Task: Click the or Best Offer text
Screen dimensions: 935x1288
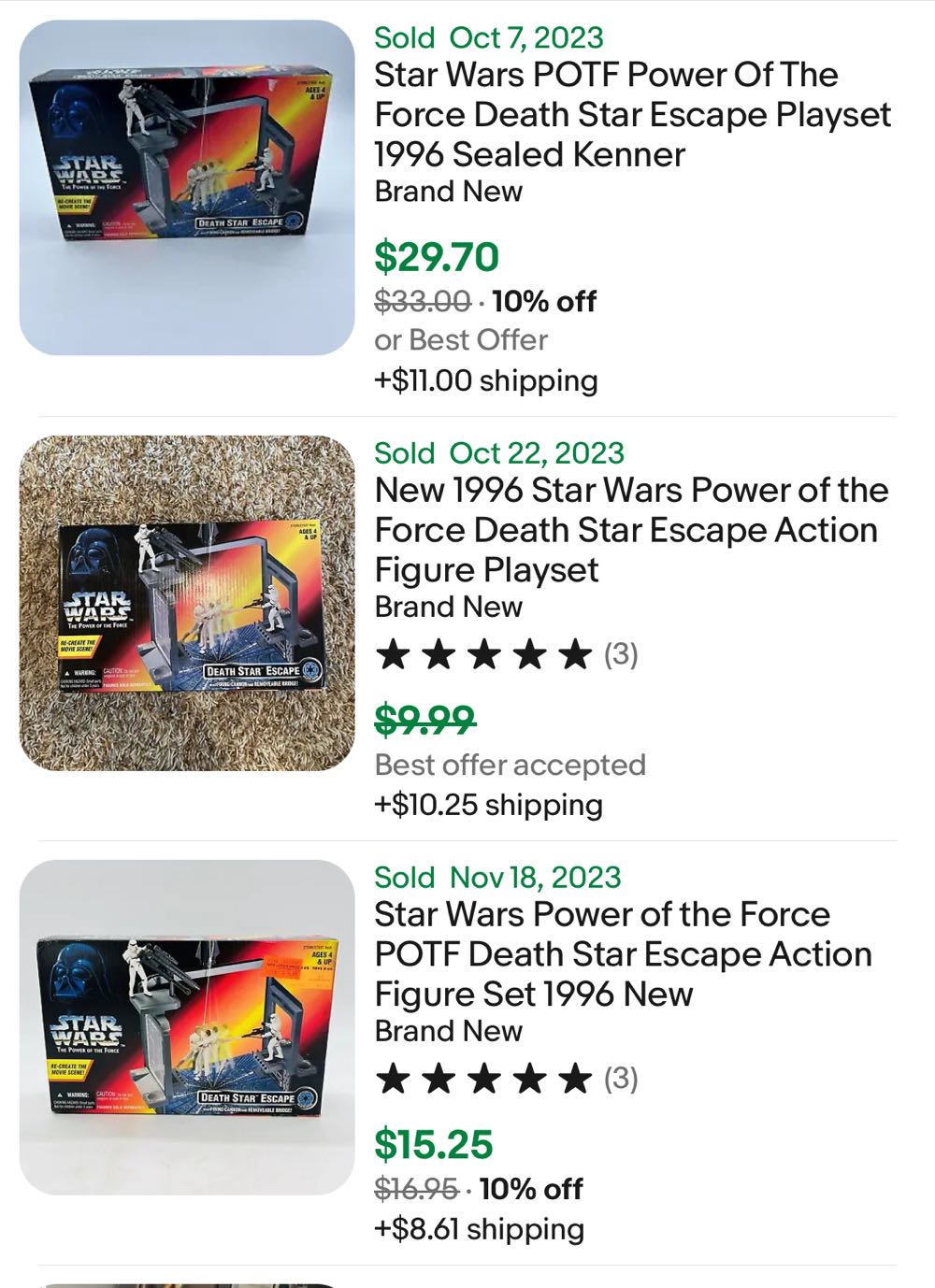Action: point(460,339)
